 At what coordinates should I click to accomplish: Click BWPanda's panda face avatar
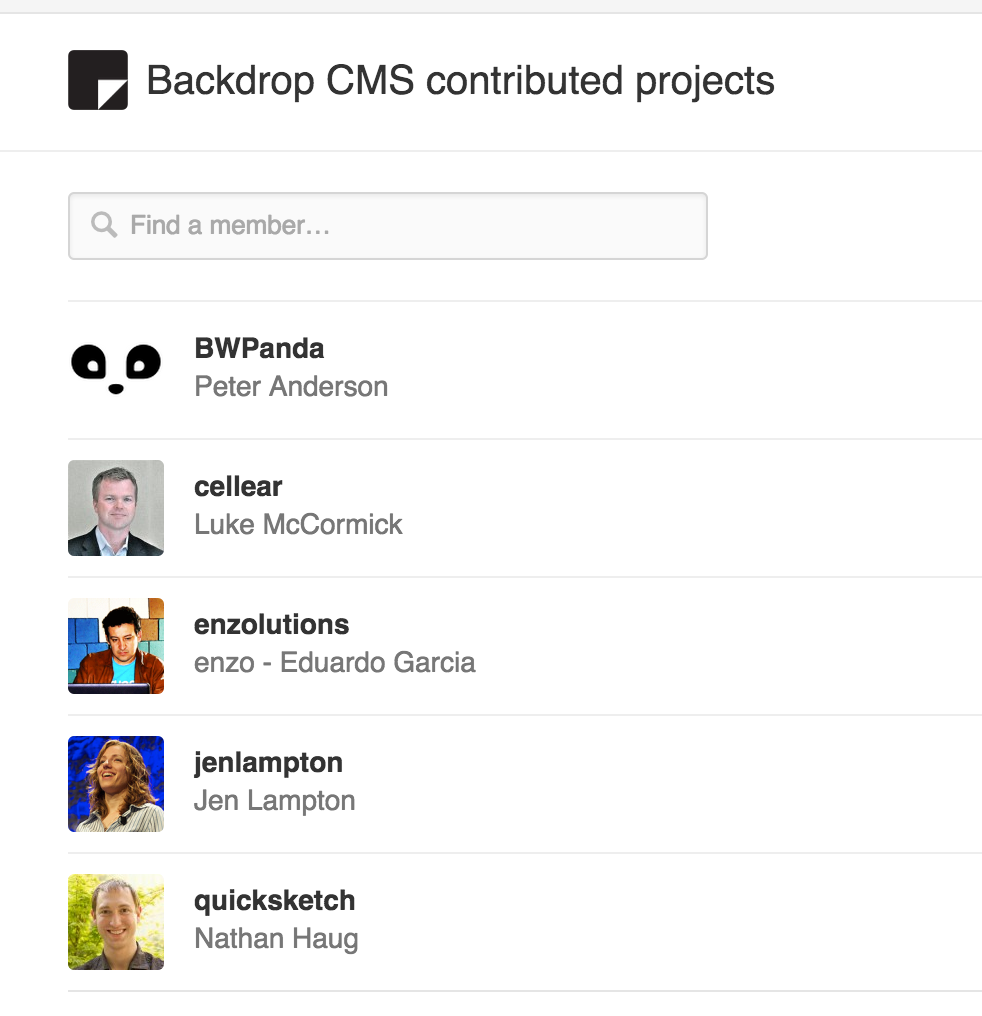click(116, 369)
